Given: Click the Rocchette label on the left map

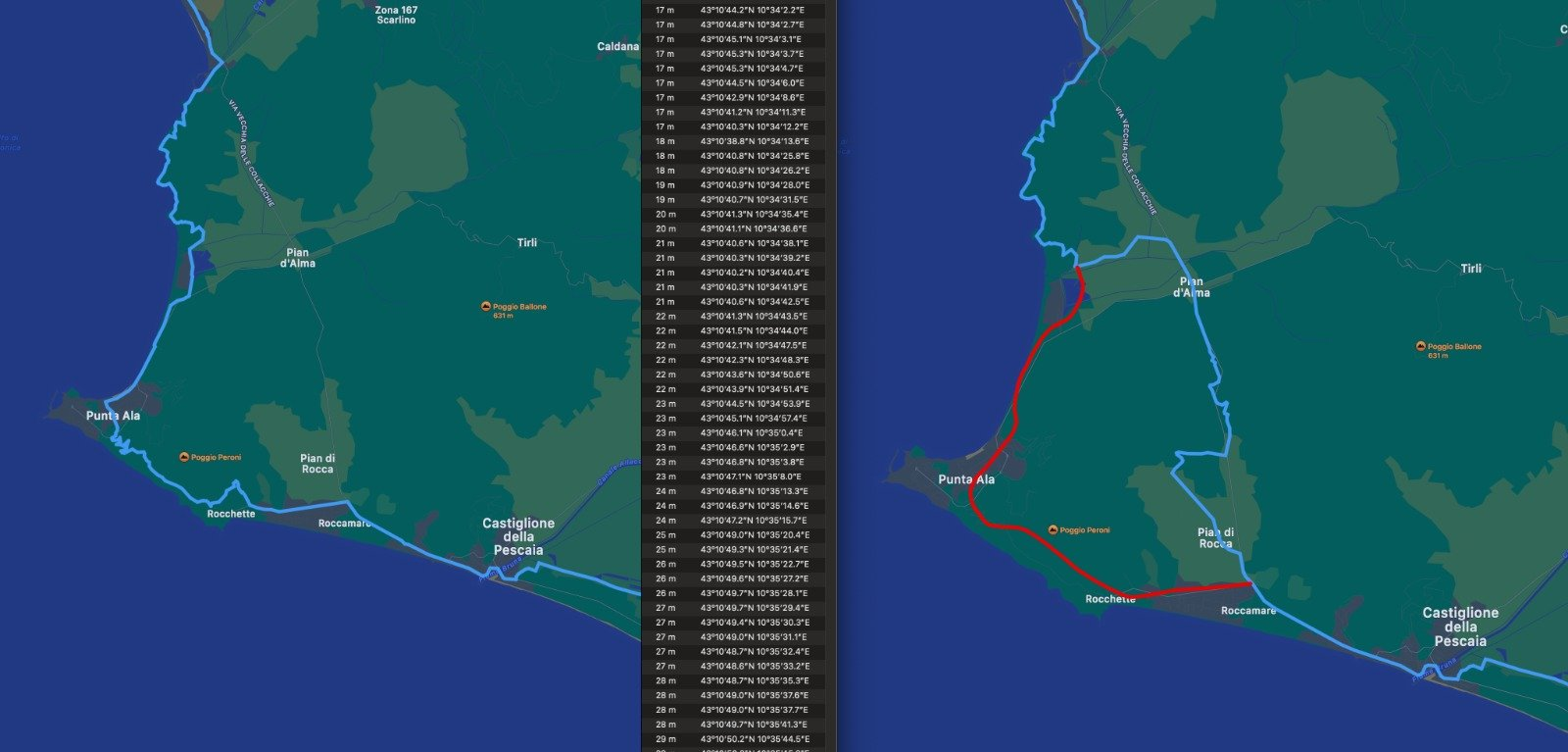Looking at the screenshot, I should point(231,514).
